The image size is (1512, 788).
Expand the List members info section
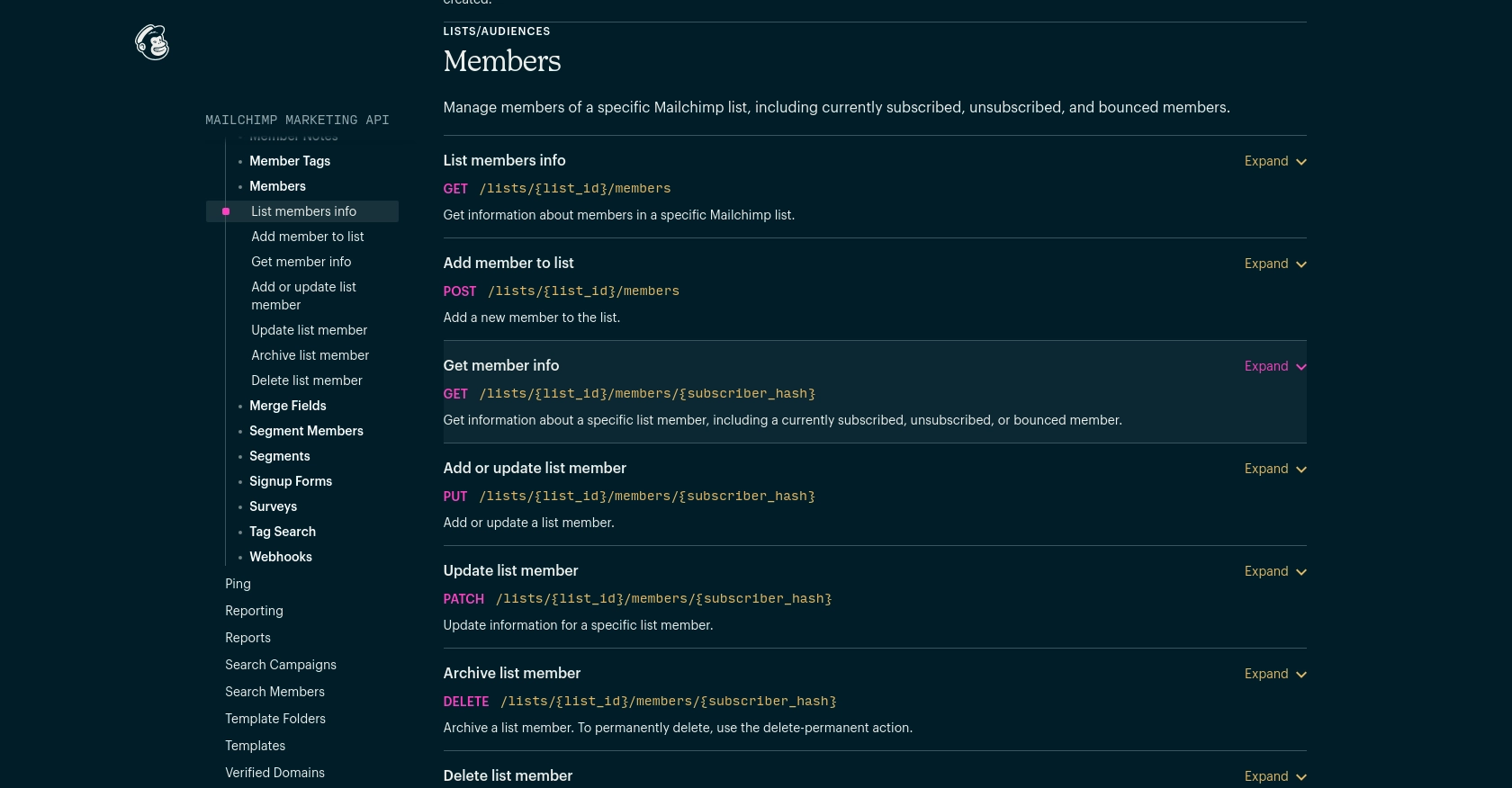click(x=1275, y=161)
